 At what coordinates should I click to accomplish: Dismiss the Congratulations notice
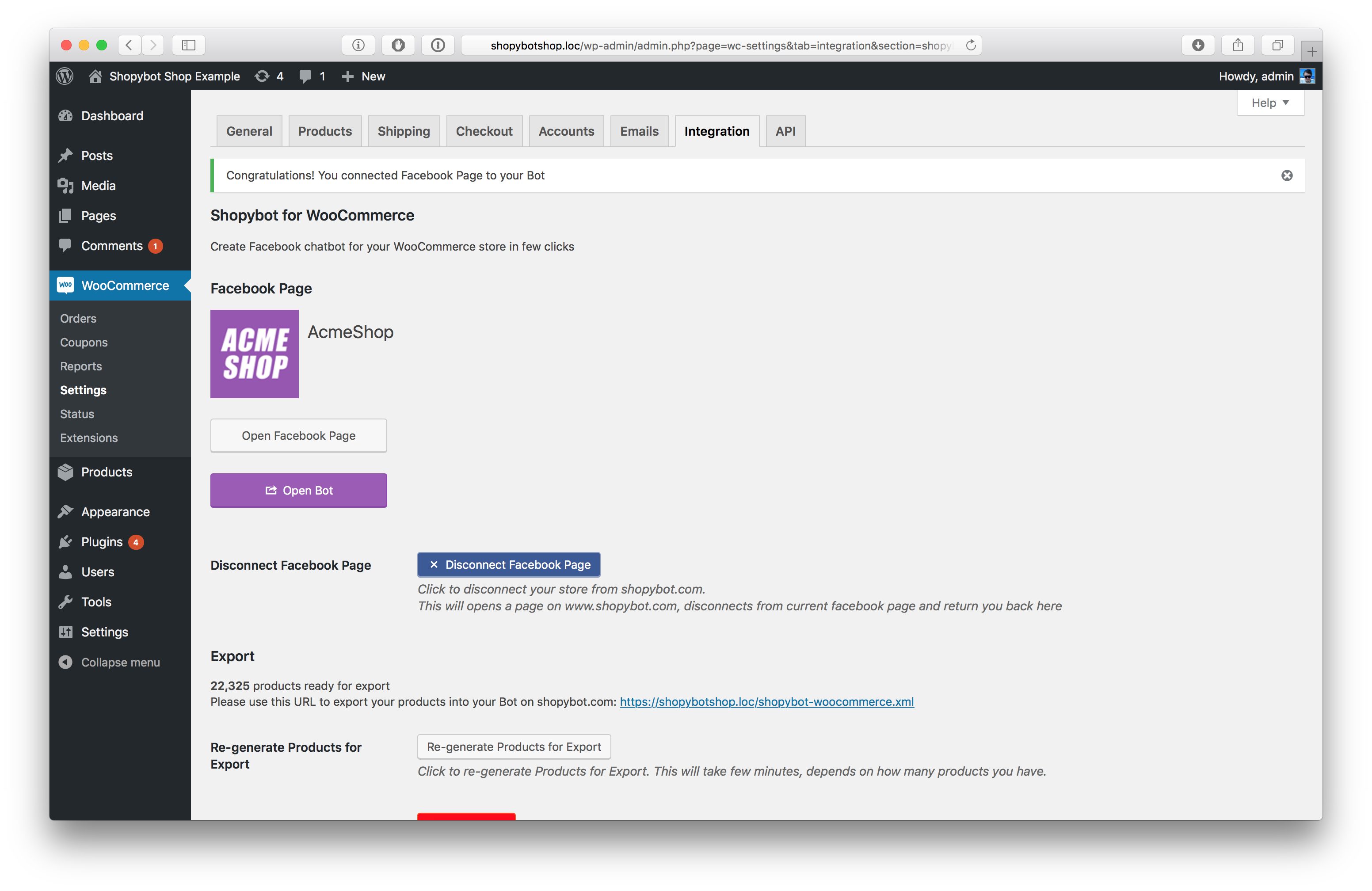pyautogui.click(x=1287, y=175)
